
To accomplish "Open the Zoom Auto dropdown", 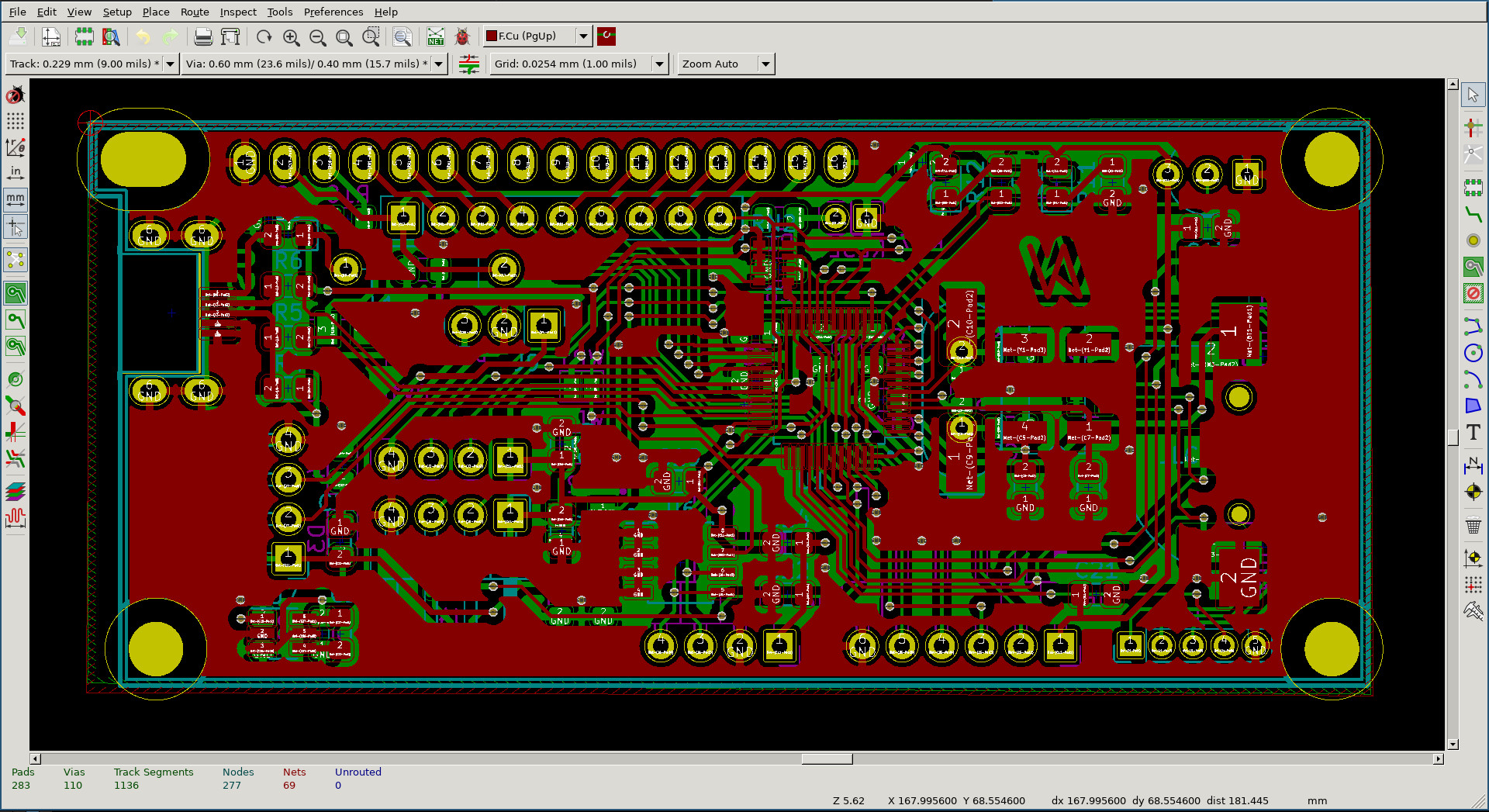I will 765,64.
